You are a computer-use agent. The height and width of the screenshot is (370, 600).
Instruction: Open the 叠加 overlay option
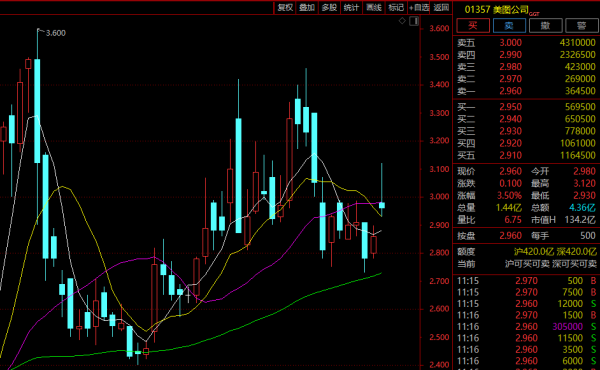click(x=307, y=7)
